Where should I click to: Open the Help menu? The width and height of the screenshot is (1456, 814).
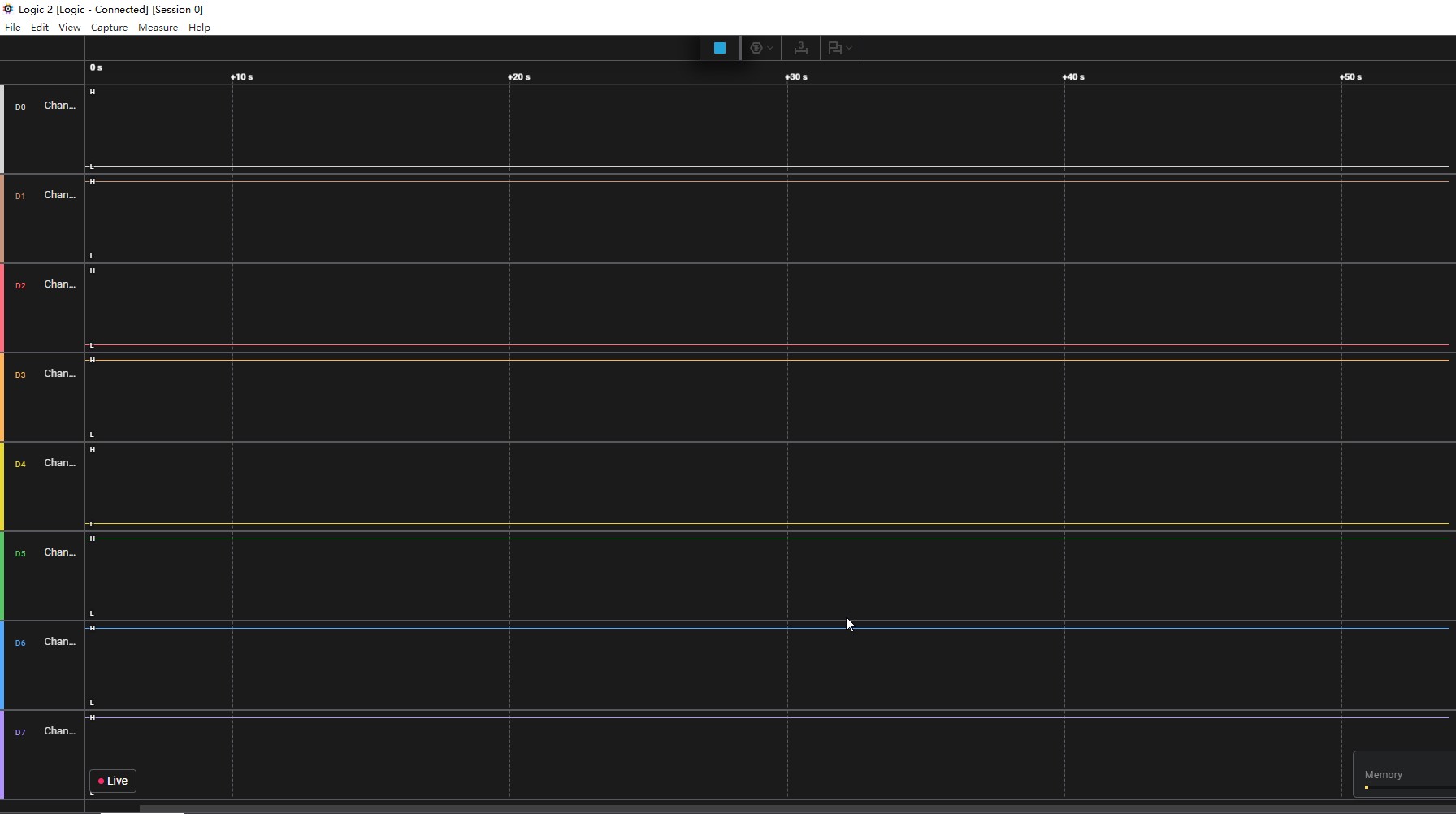coord(200,28)
